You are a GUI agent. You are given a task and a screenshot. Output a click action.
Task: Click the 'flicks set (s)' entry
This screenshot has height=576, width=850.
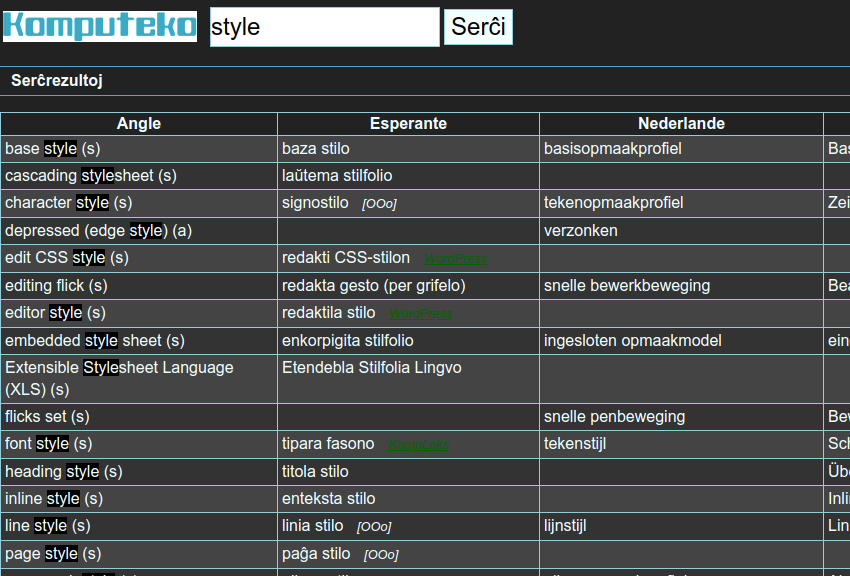47,417
